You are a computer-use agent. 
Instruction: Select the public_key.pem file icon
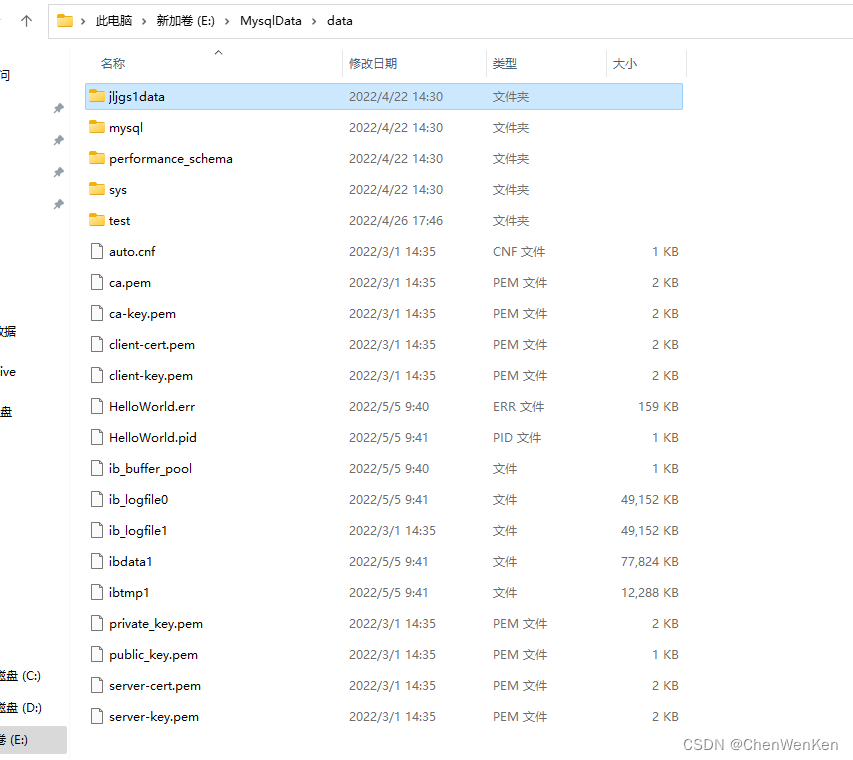tap(97, 654)
